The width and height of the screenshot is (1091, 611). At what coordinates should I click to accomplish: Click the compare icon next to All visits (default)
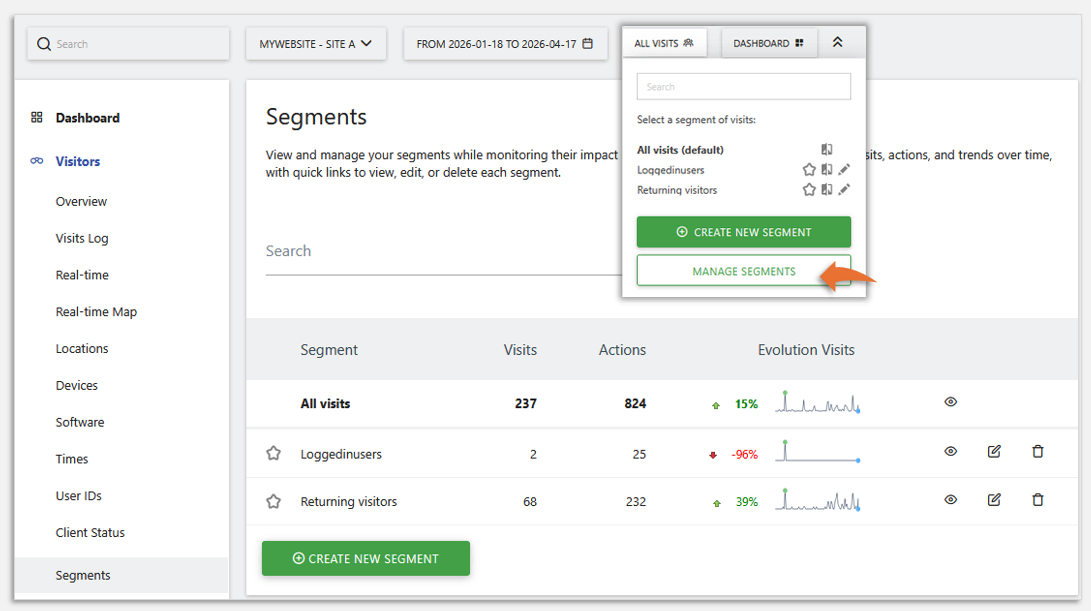[827, 148]
